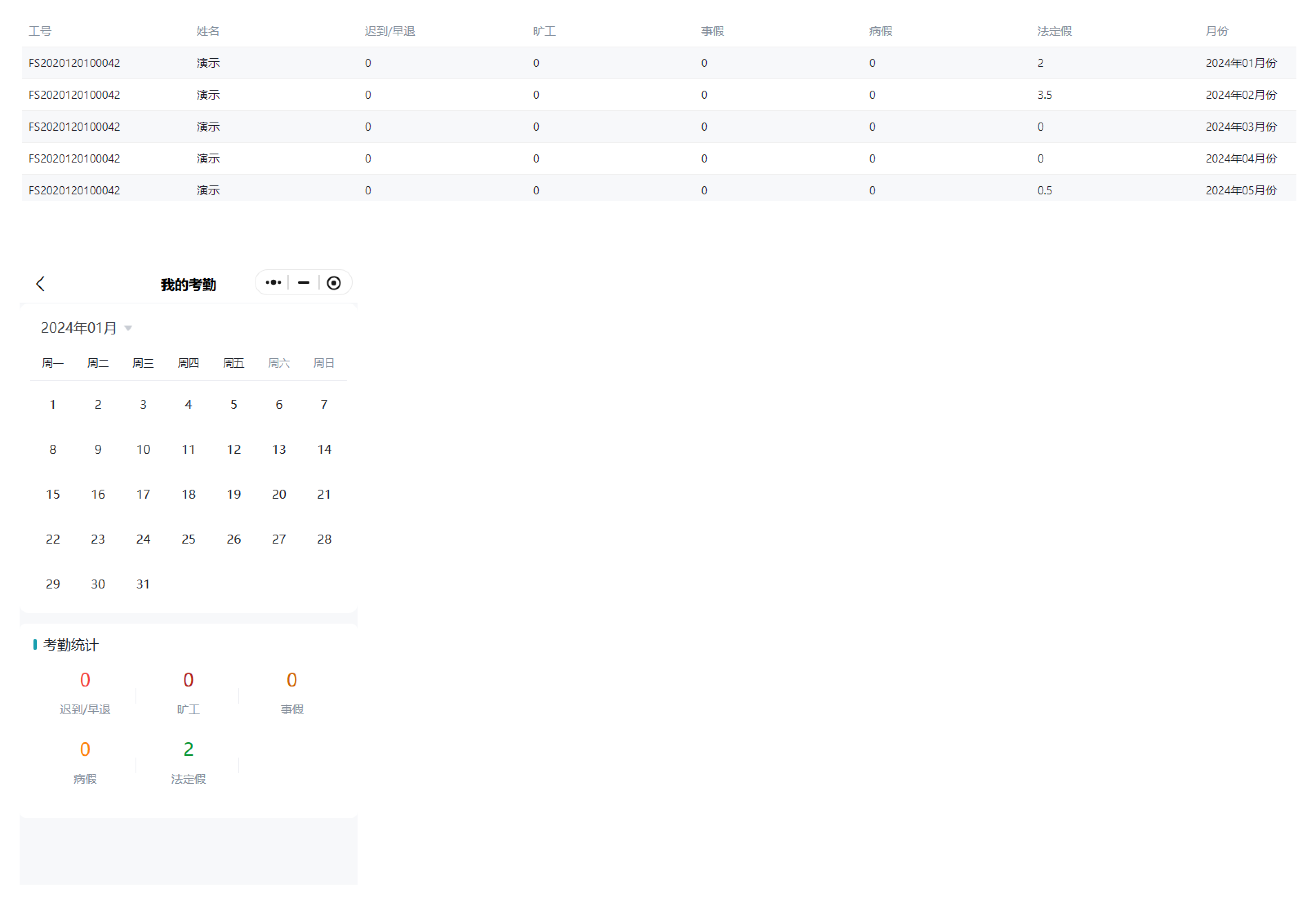
Task: Select day 31 on the calendar
Action: [143, 584]
